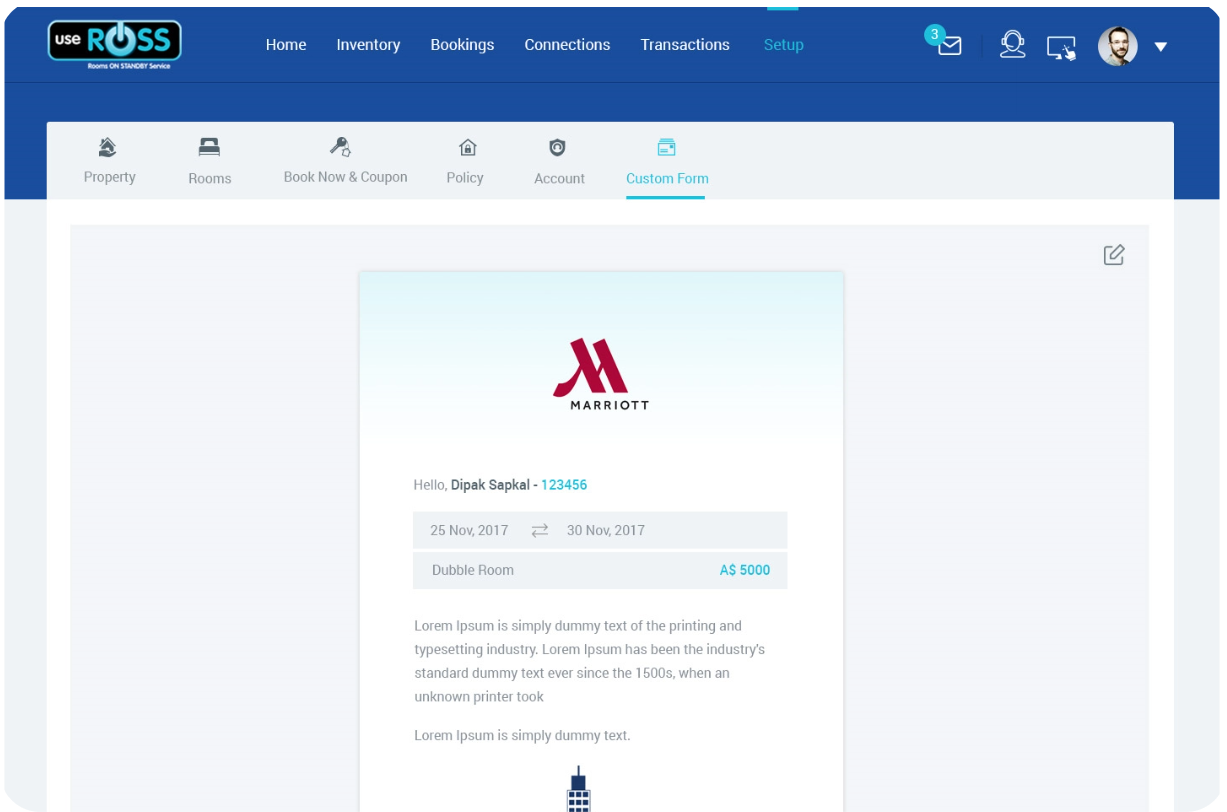Click 'Lorem Ipsum is simply dummy text.' line

point(522,735)
